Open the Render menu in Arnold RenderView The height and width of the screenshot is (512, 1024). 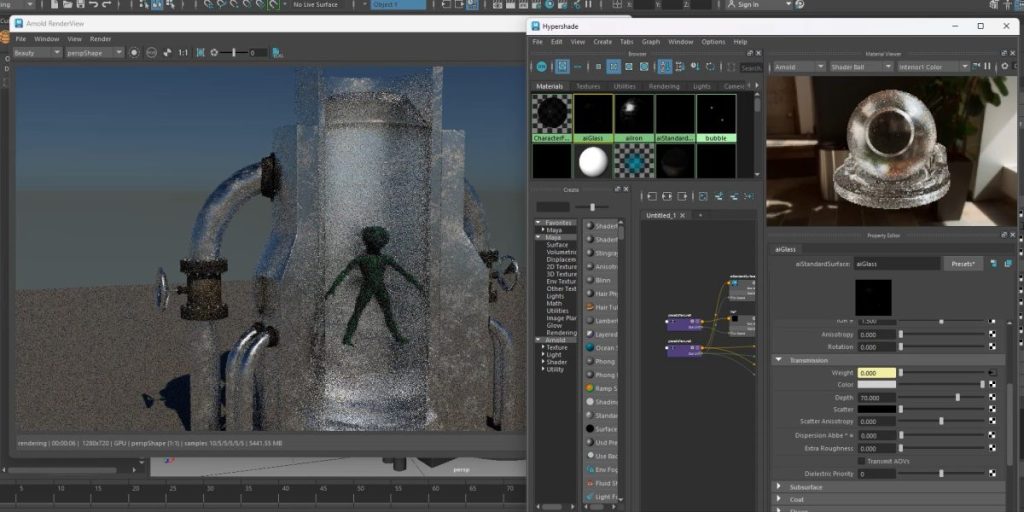pyautogui.click(x=101, y=39)
